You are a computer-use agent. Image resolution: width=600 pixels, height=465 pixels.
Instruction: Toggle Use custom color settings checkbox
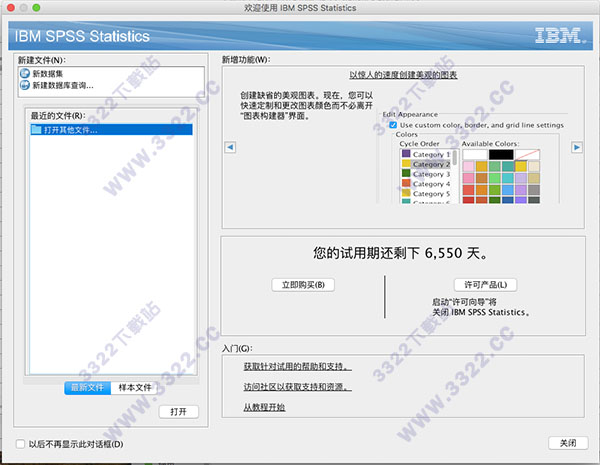[x=393, y=125]
